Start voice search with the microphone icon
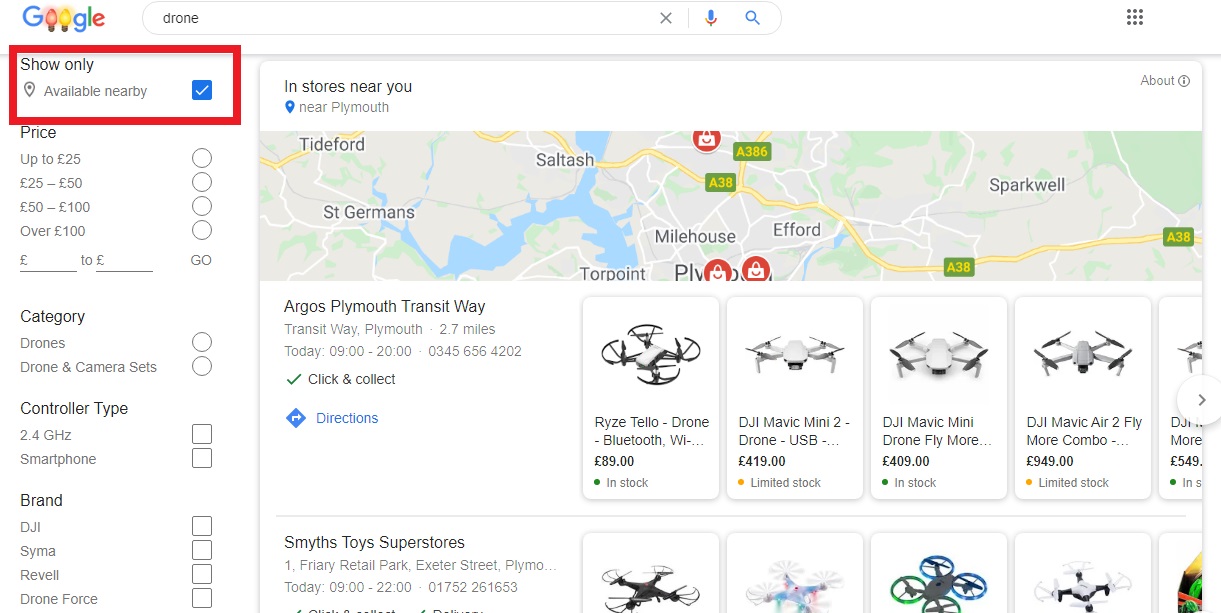The width and height of the screenshot is (1221, 613). [x=711, y=18]
